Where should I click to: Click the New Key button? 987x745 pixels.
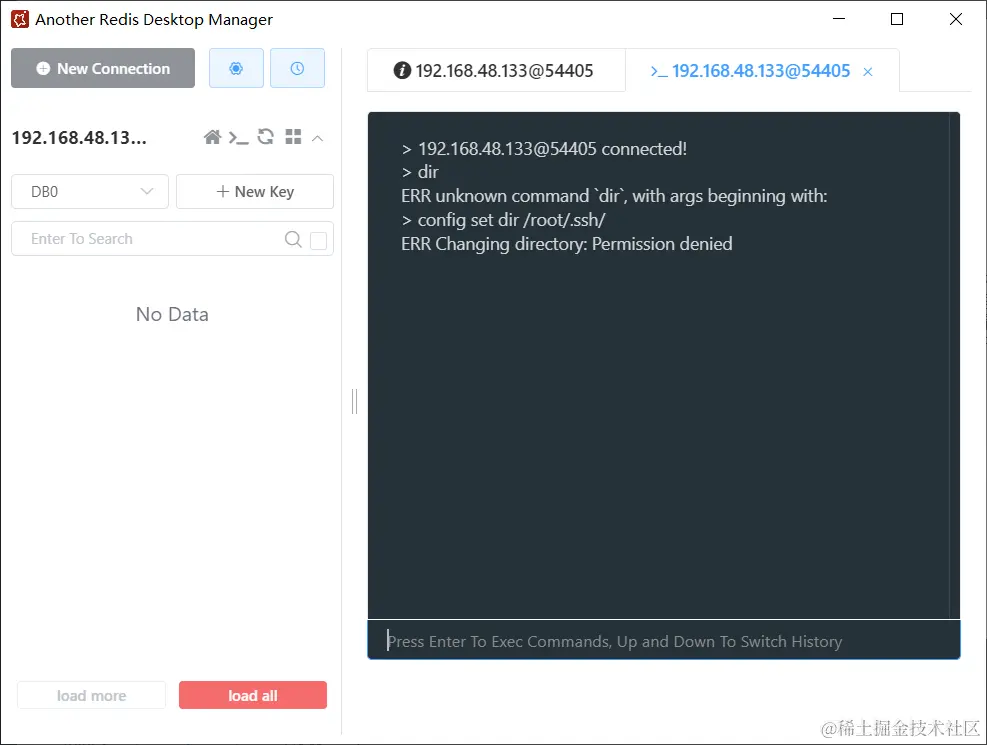(255, 191)
